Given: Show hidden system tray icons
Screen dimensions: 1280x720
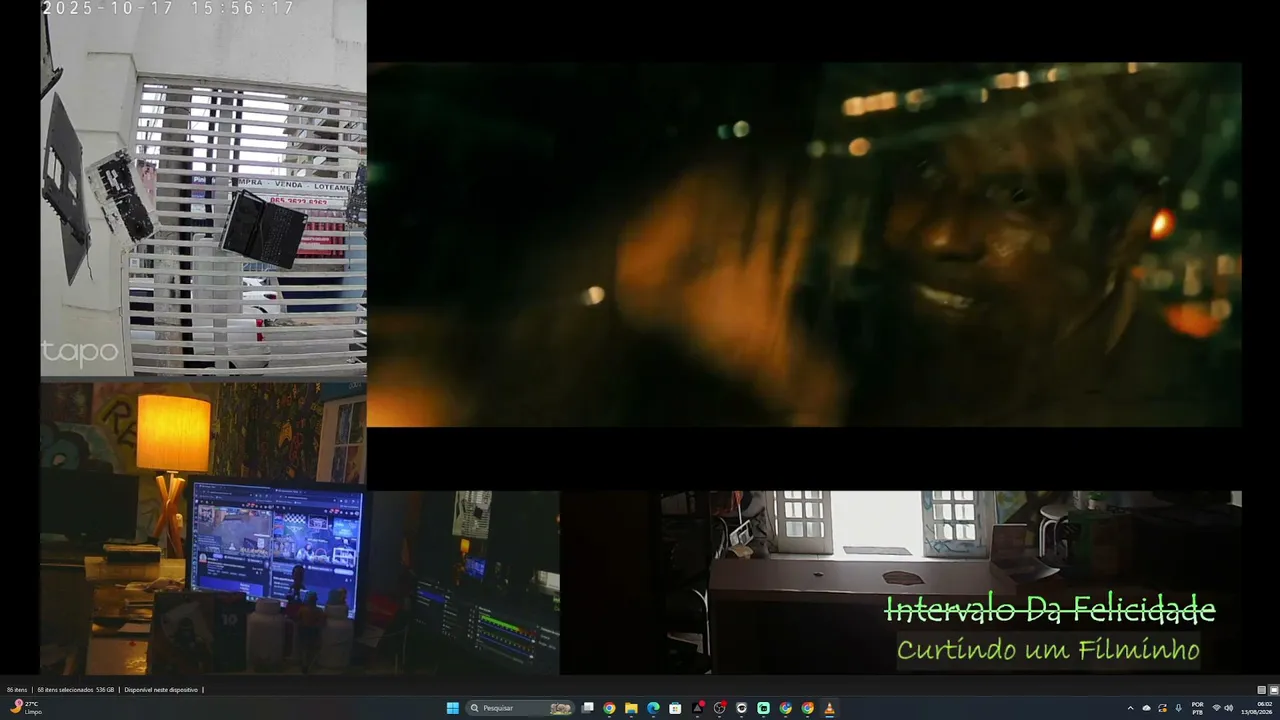Looking at the screenshot, I should [x=1131, y=708].
